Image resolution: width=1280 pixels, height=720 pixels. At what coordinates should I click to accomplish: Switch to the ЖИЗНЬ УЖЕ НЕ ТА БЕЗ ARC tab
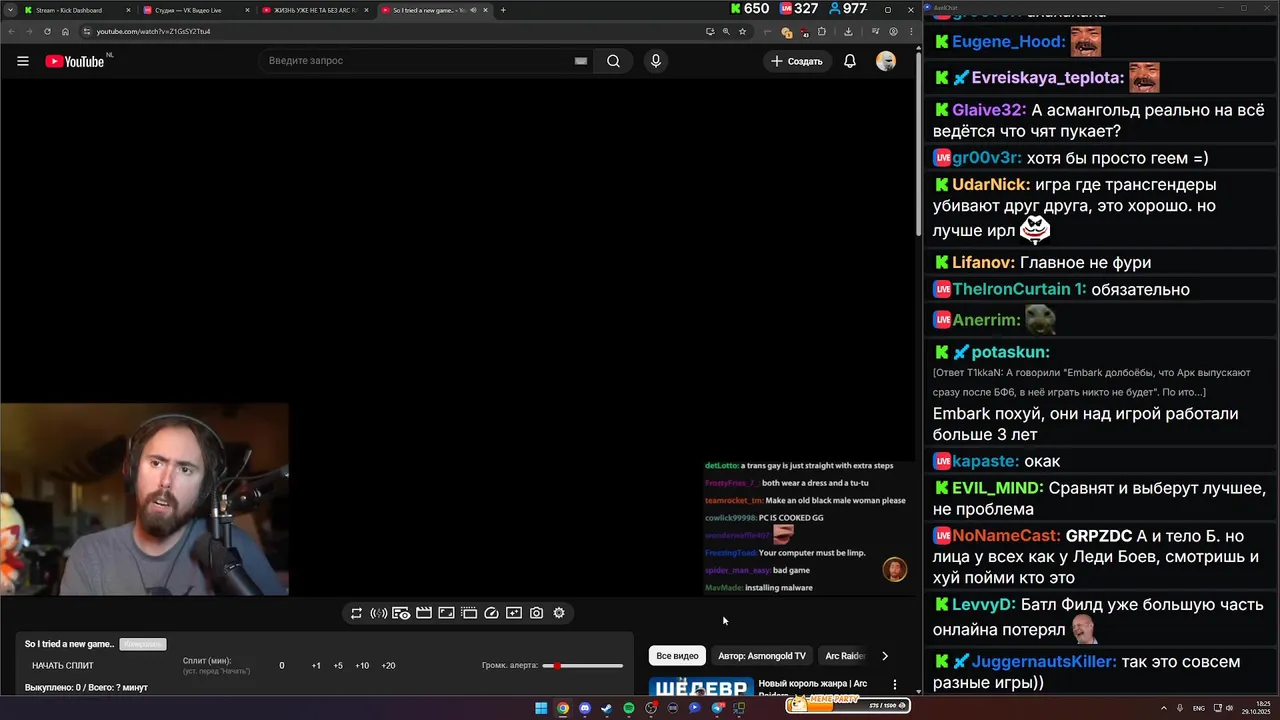click(x=315, y=10)
